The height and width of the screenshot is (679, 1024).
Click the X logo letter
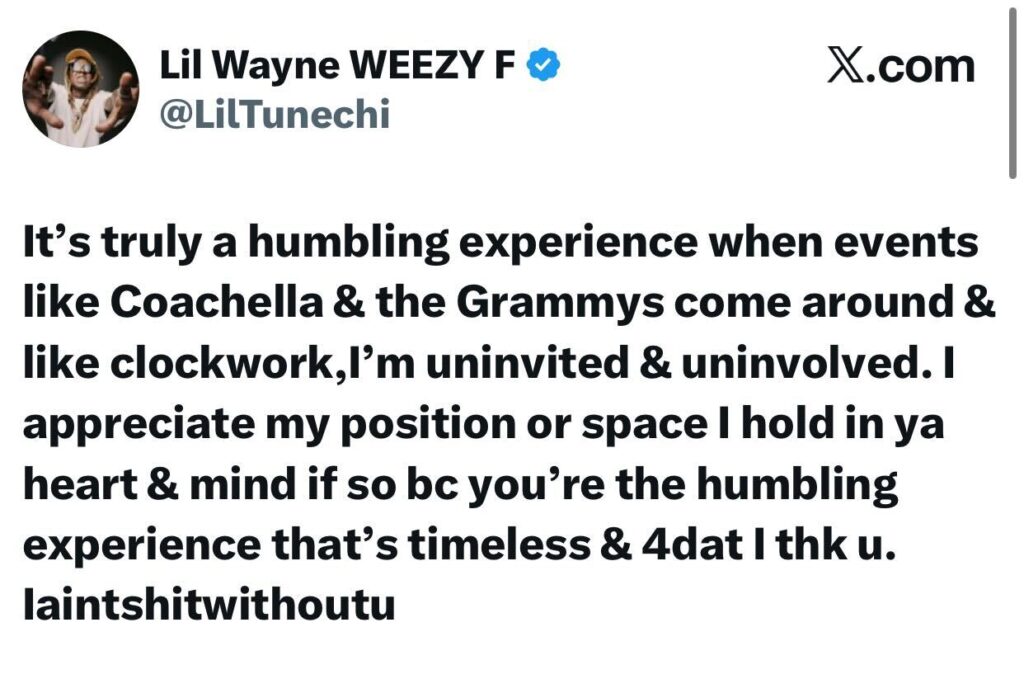[848, 66]
